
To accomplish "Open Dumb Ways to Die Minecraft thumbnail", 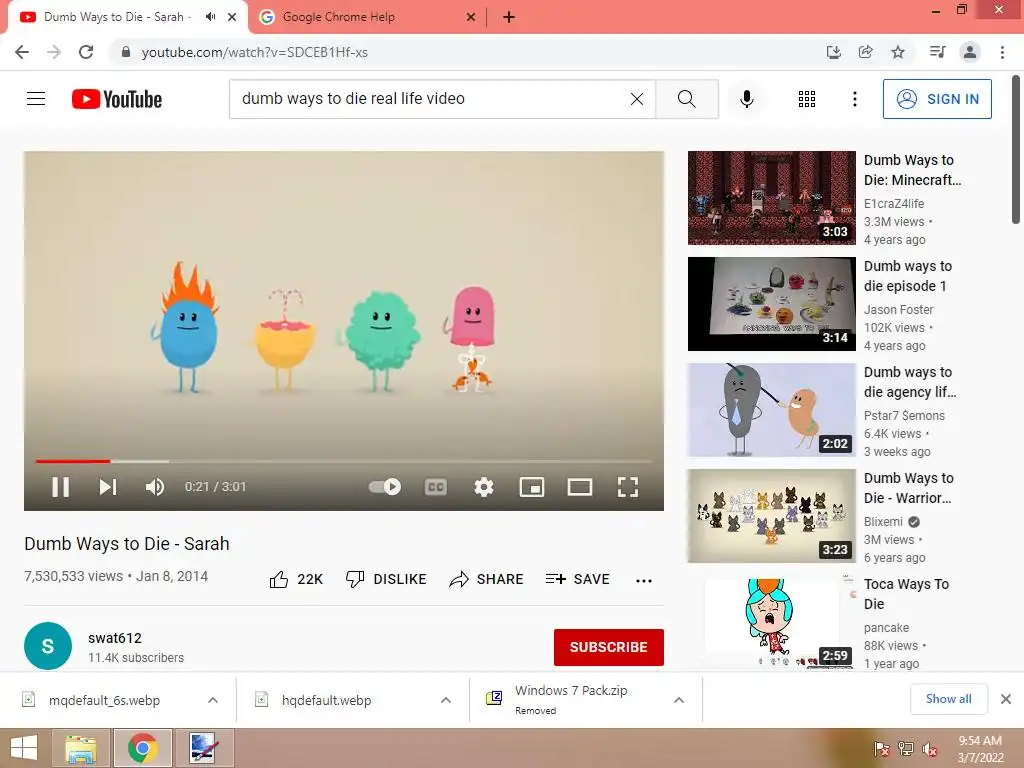I will click(771, 198).
